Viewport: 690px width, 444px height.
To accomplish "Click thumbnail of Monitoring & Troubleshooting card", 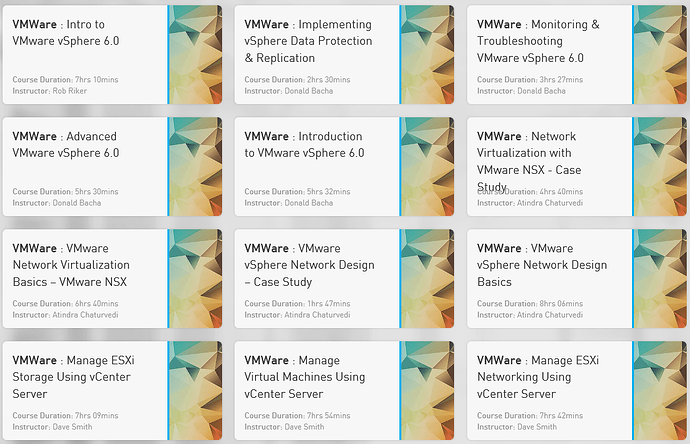I will (x=660, y=55).
